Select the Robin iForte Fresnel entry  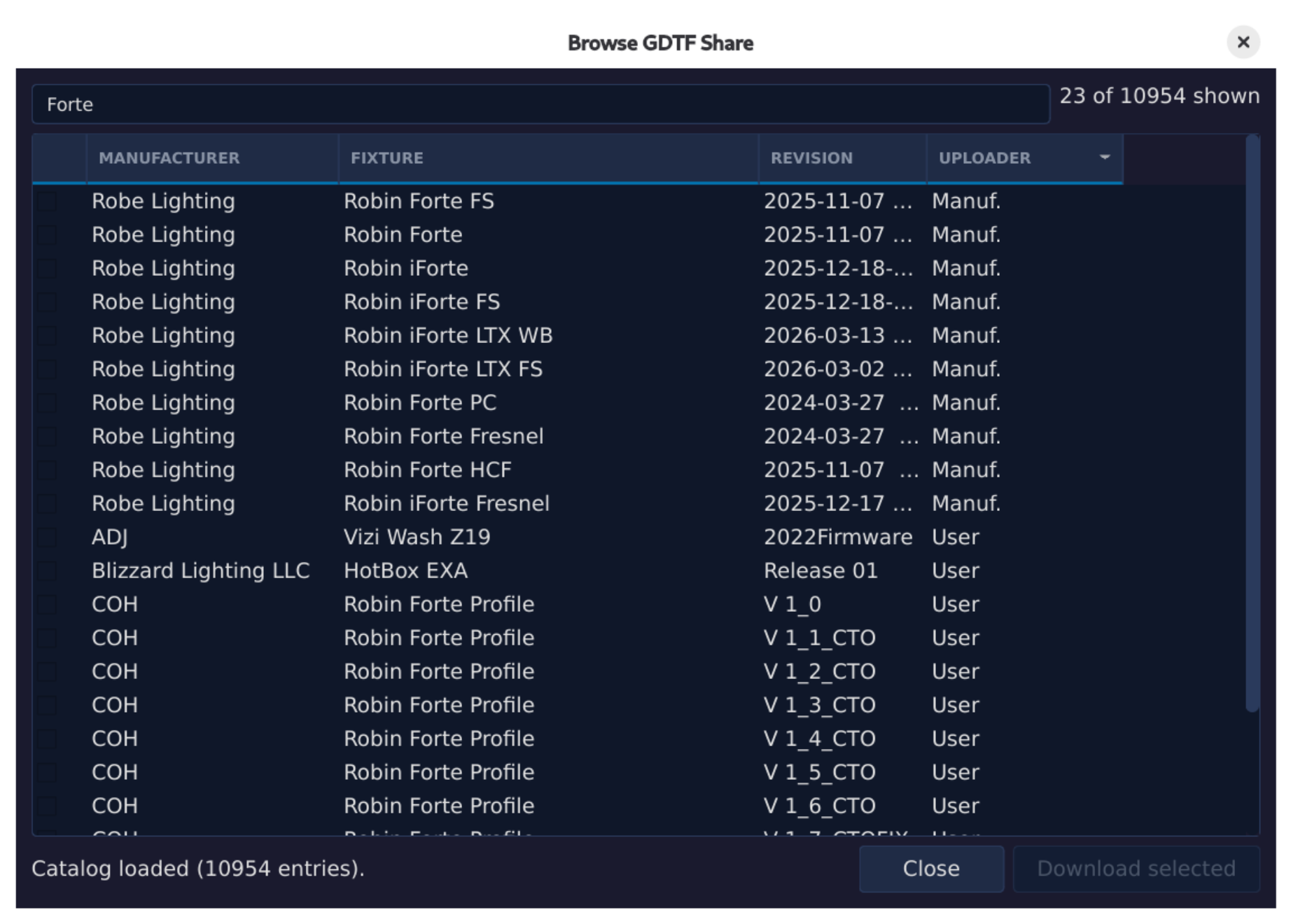click(x=446, y=504)
